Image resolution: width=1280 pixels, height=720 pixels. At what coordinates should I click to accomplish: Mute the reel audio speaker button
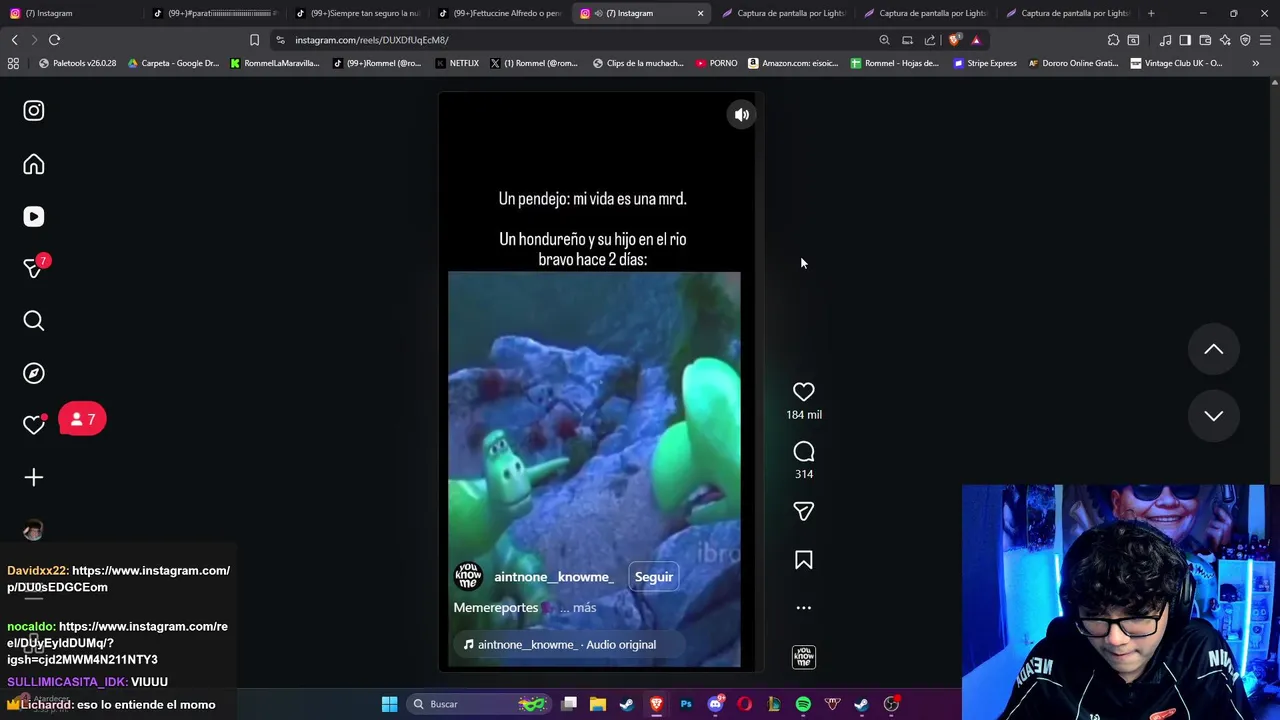742,115
